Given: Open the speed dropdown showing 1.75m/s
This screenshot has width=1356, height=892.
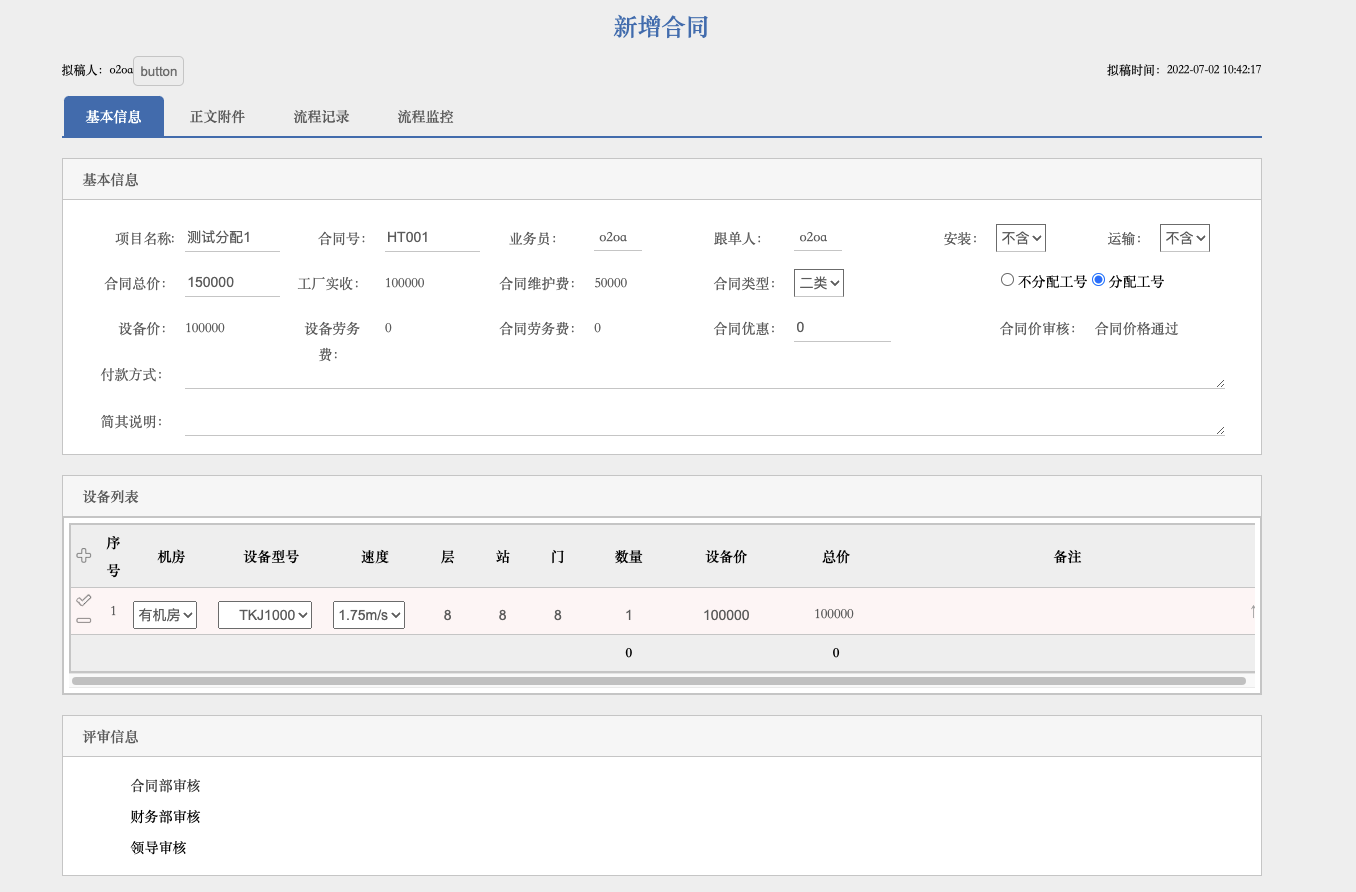Looking at the screenshot, I should coord(369,615).
